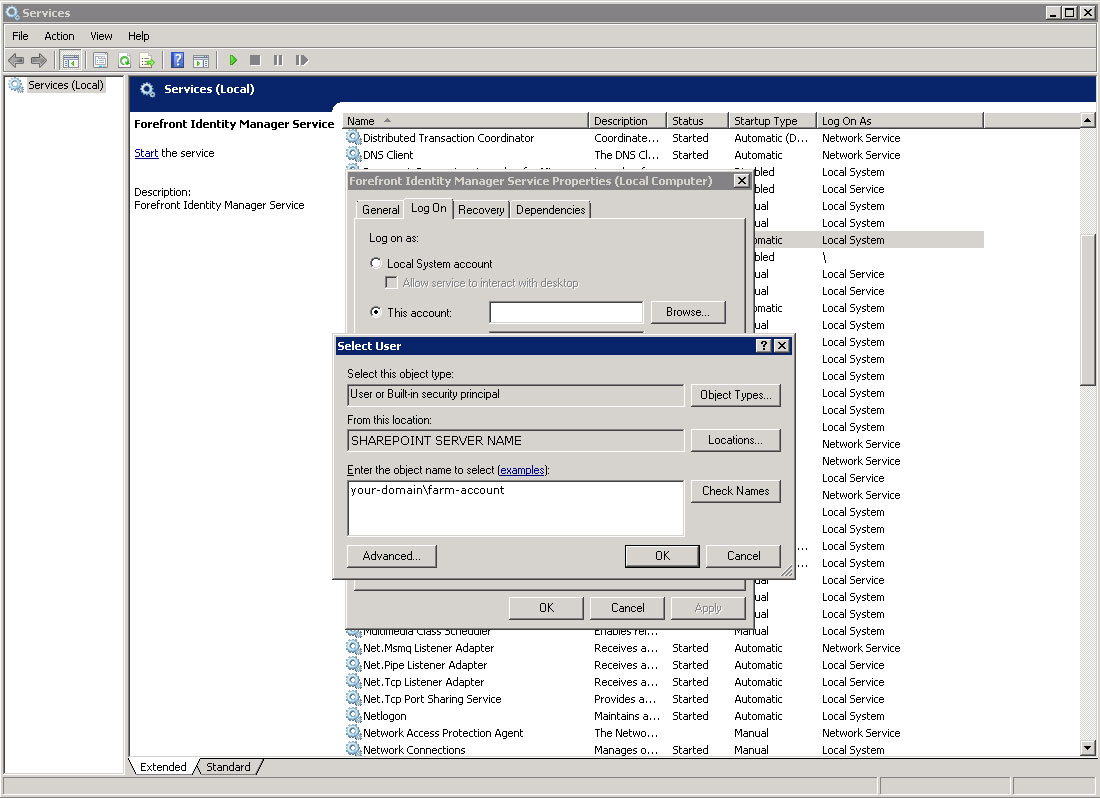This screenshot has width=1100, height=798.
Task: Switch to the Standard view tab
Action: [228, 767]
